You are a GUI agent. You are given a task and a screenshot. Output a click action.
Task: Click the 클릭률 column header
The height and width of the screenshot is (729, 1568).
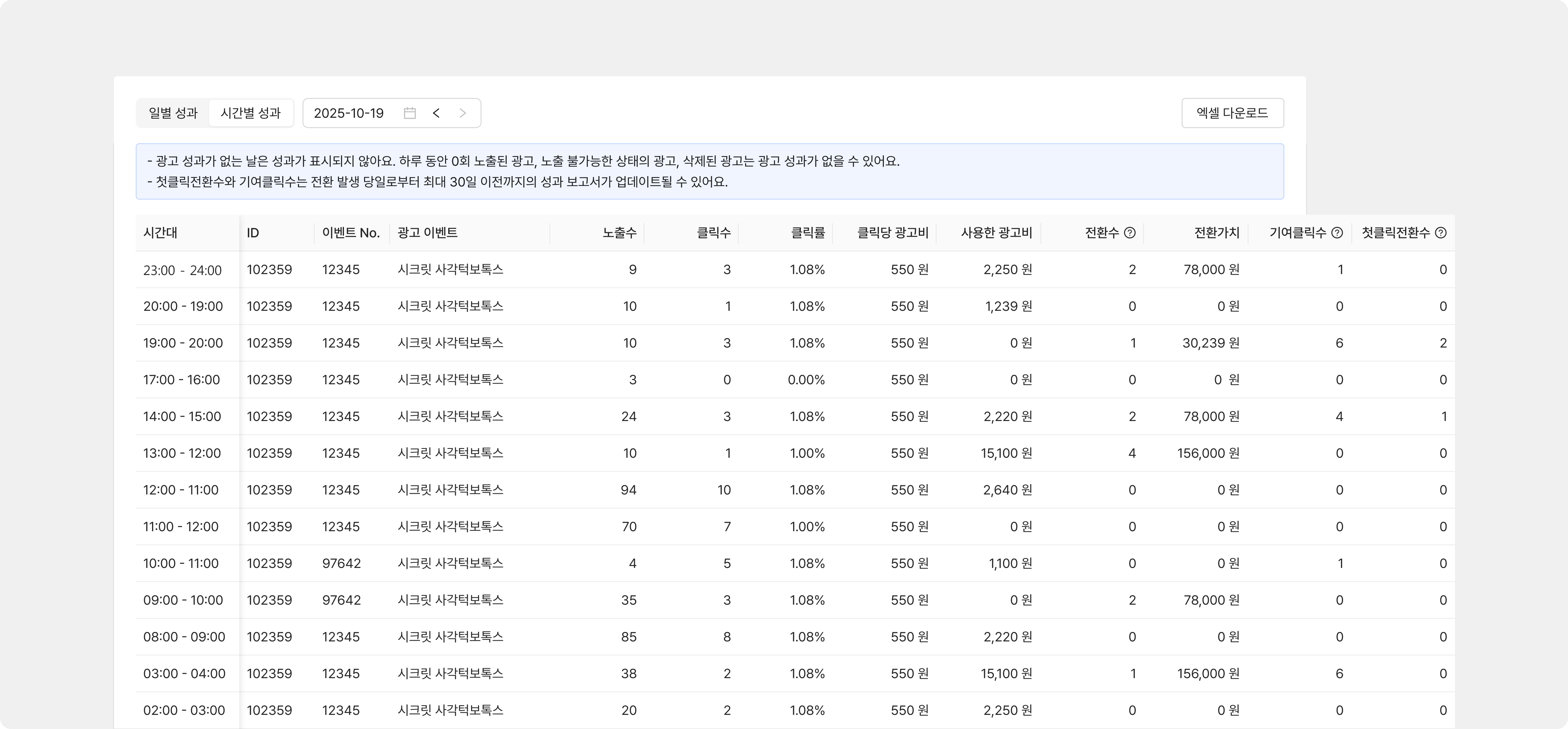(x=807, y=232)
